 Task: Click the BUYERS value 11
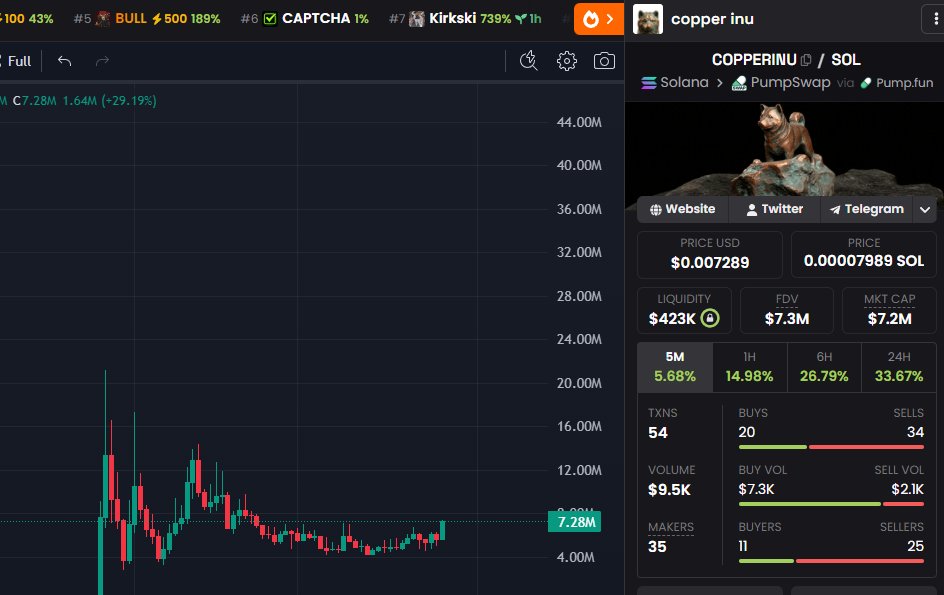(743, 546)
